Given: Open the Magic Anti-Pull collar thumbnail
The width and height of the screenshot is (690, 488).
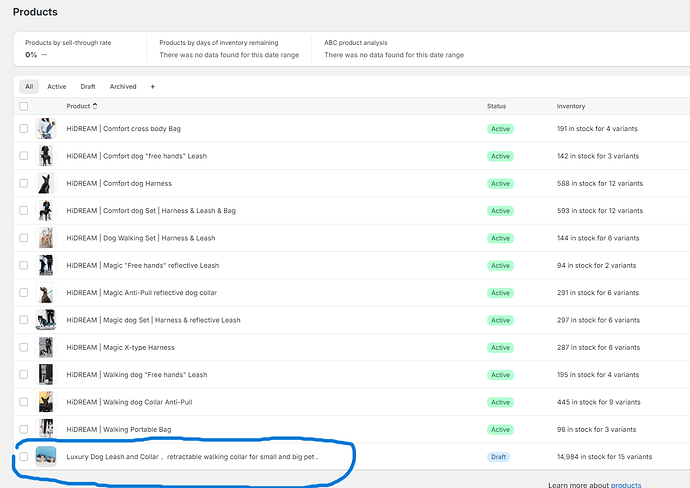Looking at the screenshot, I should (46, 293).
